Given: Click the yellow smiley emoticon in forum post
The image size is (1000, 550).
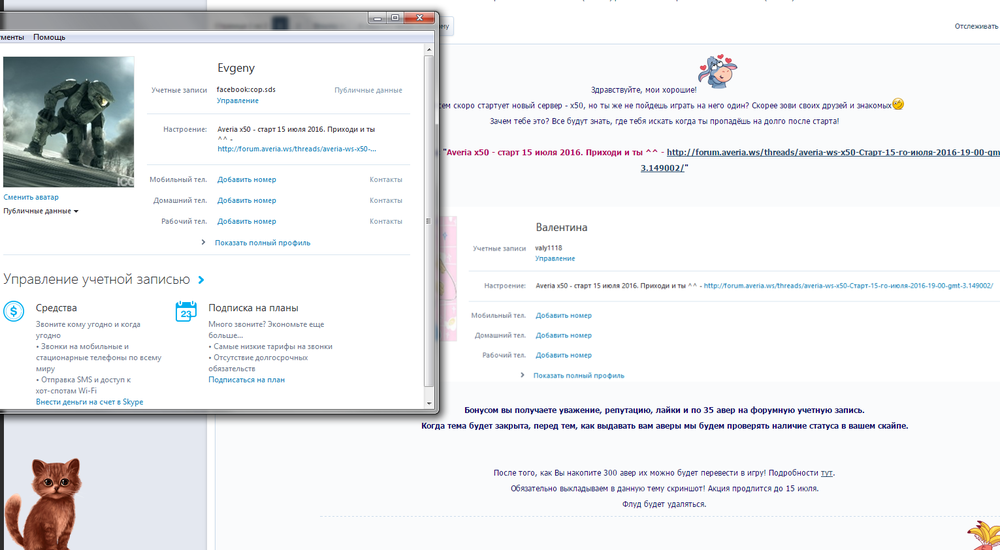Looking at the screenshot, I should (x=897, y=104).
